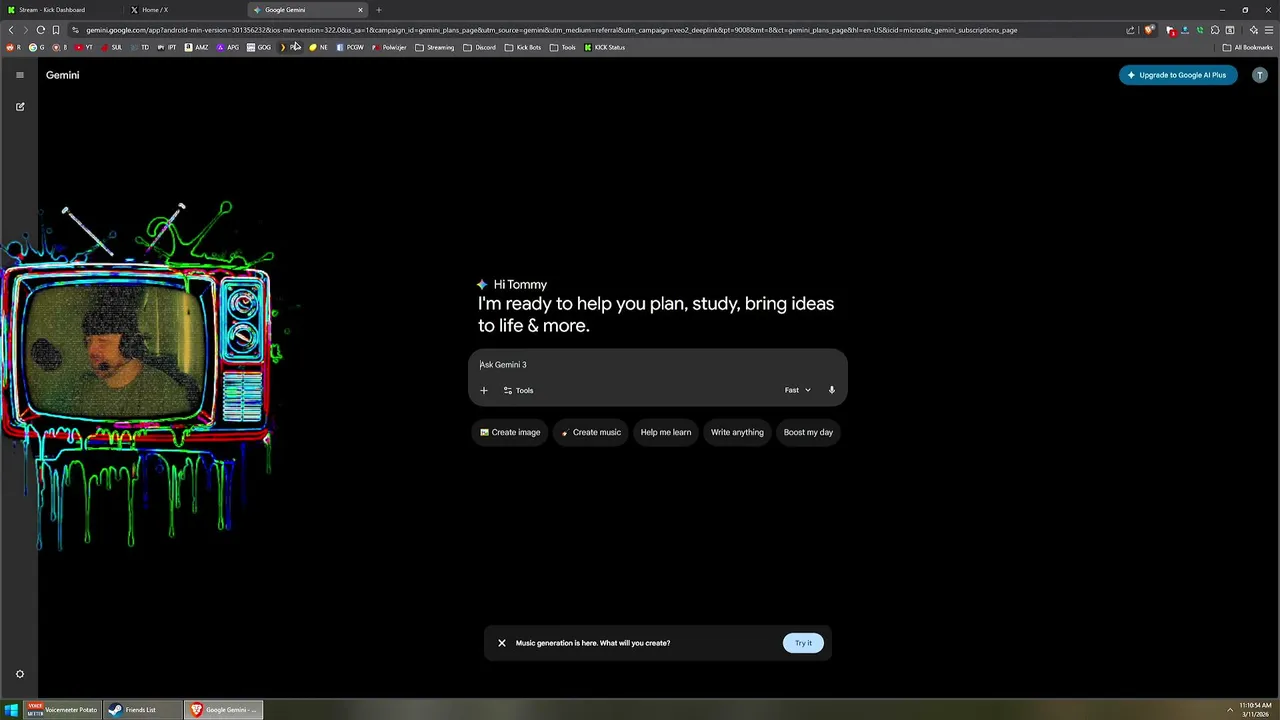Open the All Bookmarks folder
The height and width of the screenshot is (720, 1280).
(x=1248, y=47)
